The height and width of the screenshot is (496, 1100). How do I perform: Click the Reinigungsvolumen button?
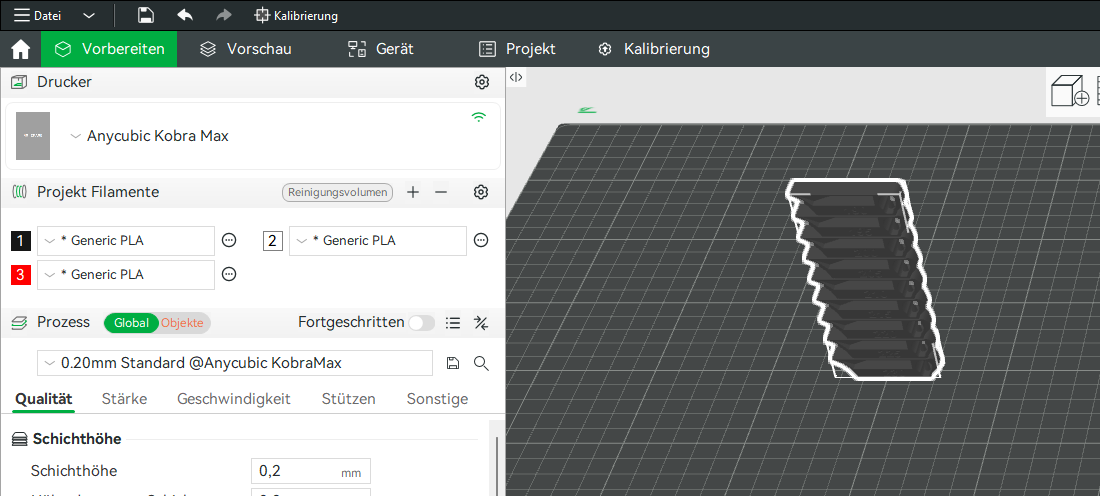(337, 192)
